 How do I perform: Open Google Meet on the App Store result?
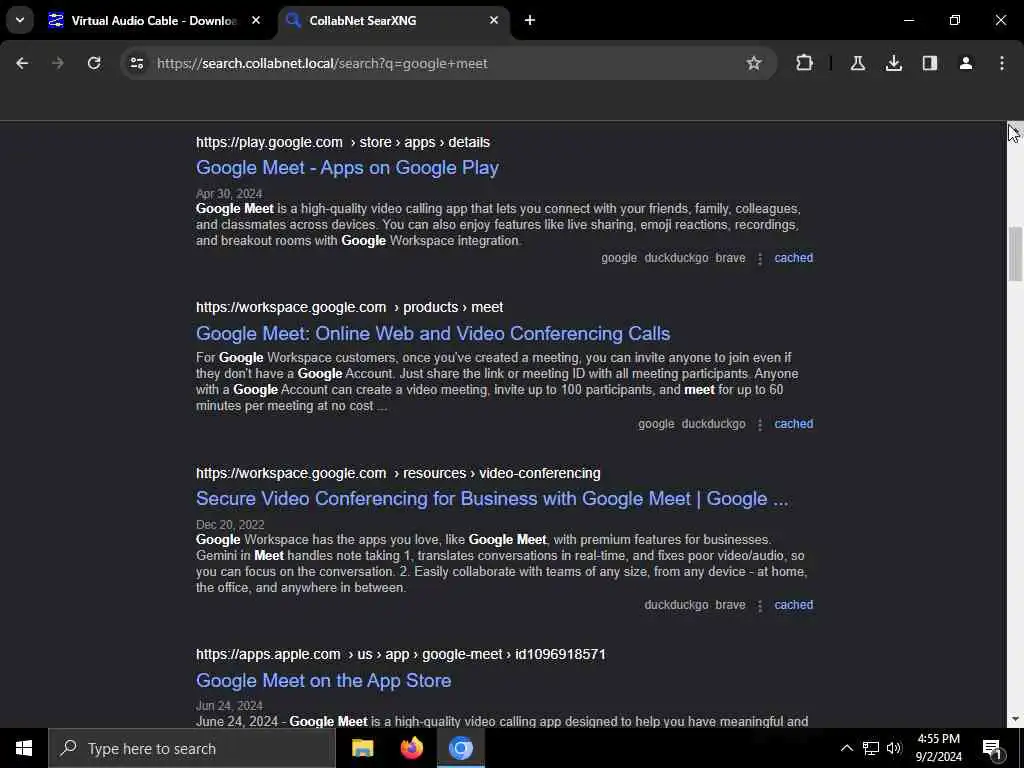[323, 680]
